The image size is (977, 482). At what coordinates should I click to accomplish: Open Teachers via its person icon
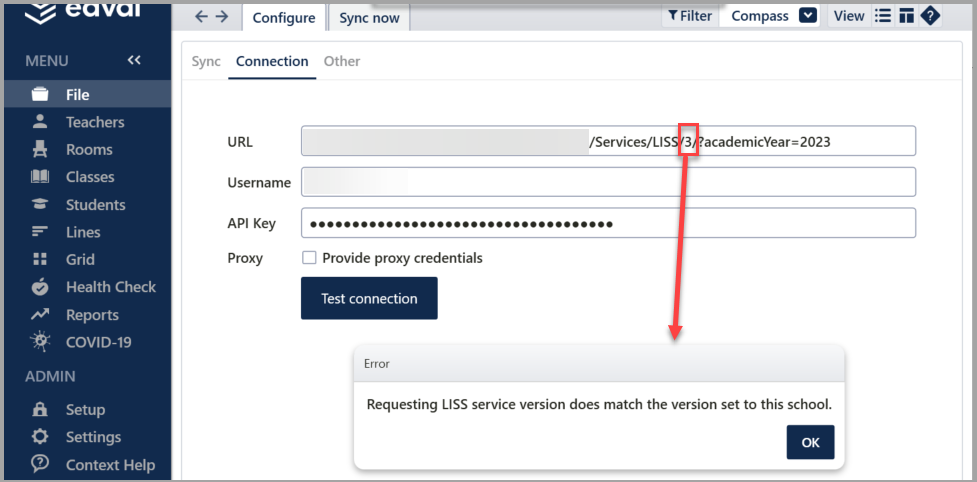(40, 122)
